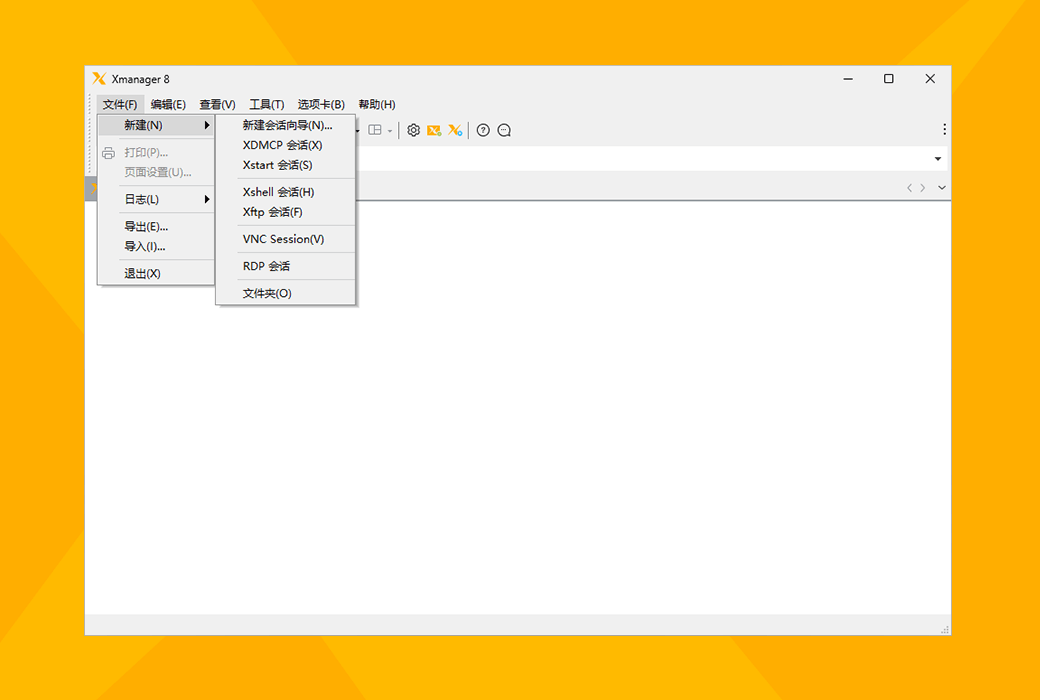
Task: Click the Xmanager logo in title bar
Action: coord(99,79)
